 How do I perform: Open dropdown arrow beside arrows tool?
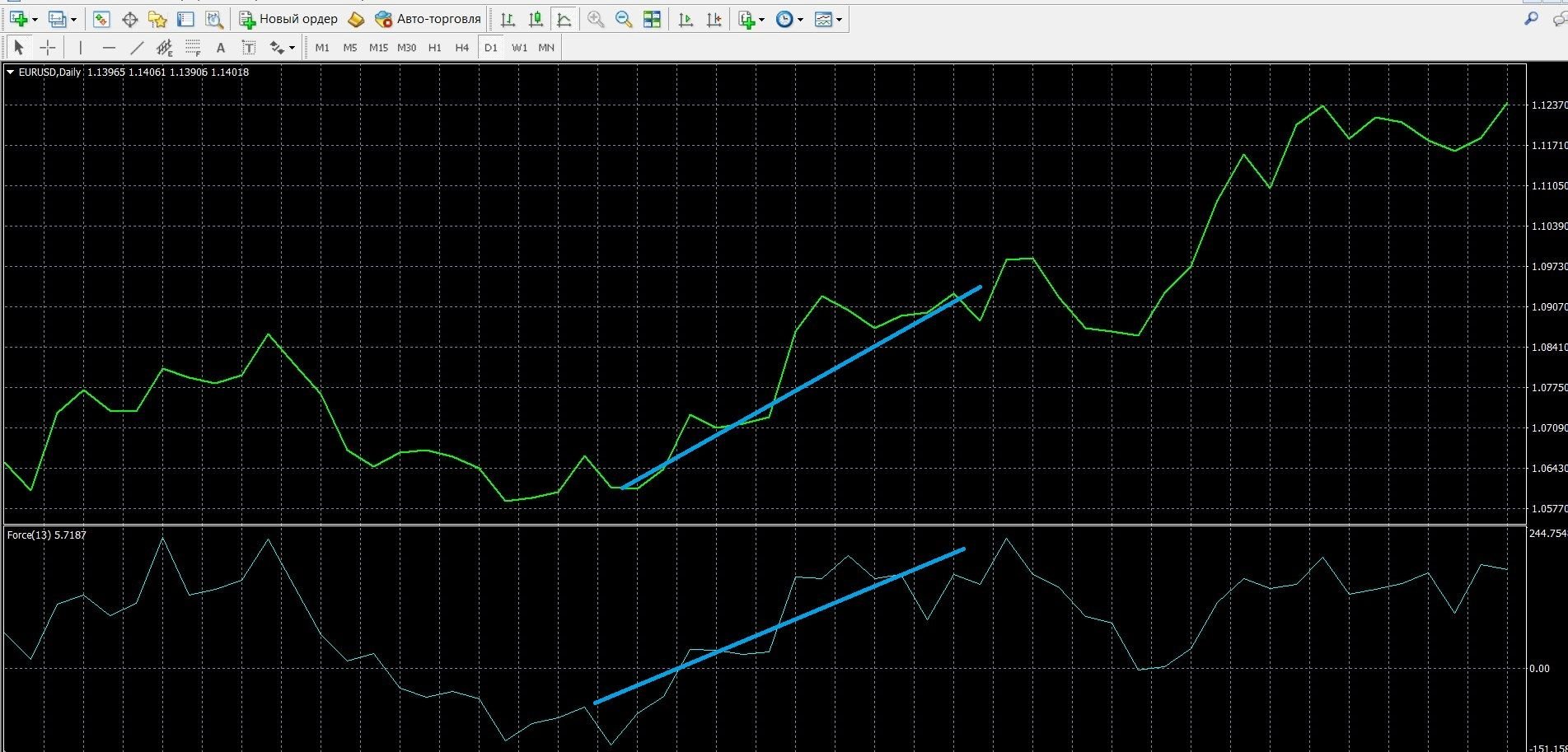click(x=292, y=48)
